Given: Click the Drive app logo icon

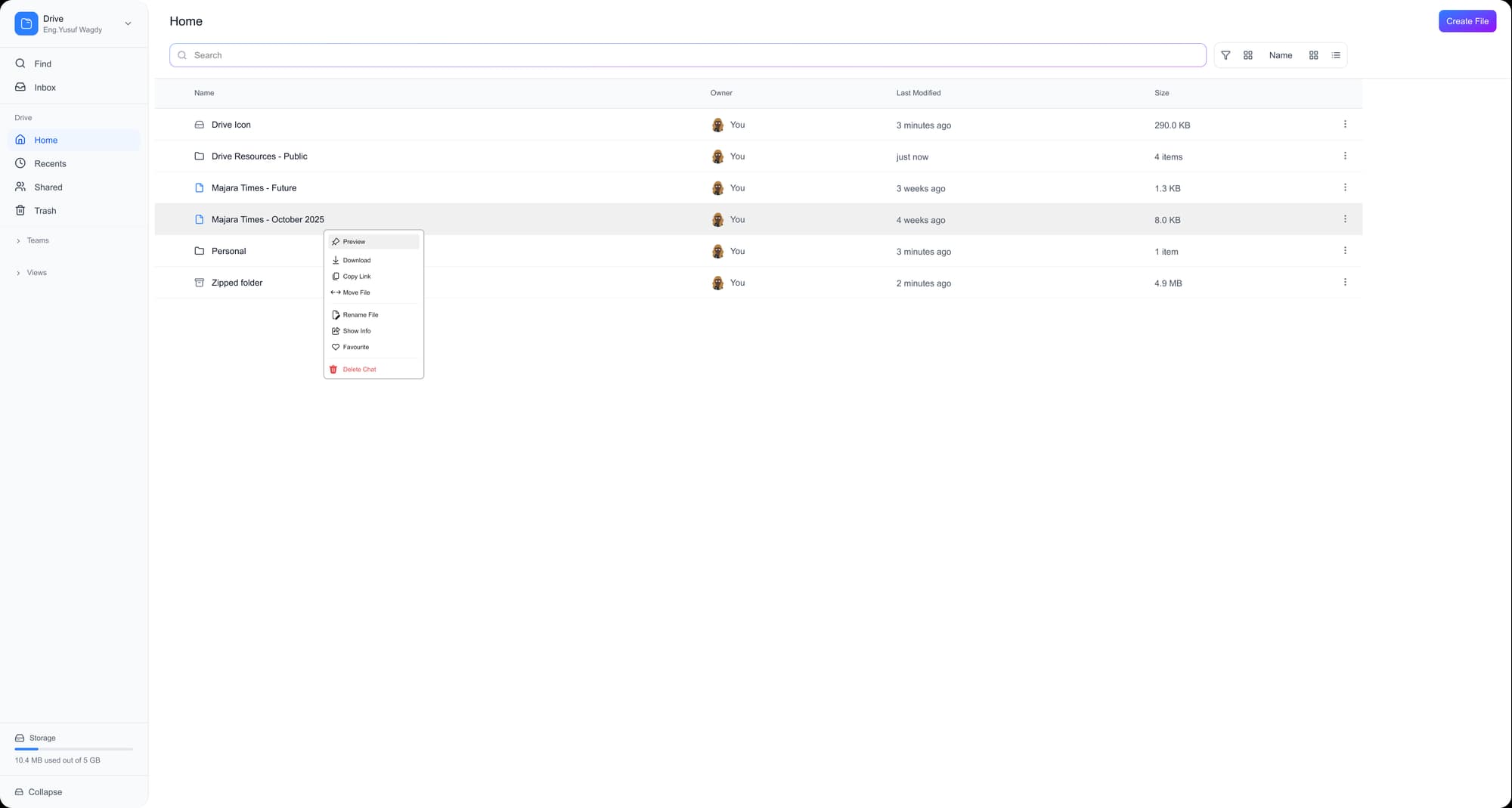Looking at the screenshot, I should click(x=26, y=23).
